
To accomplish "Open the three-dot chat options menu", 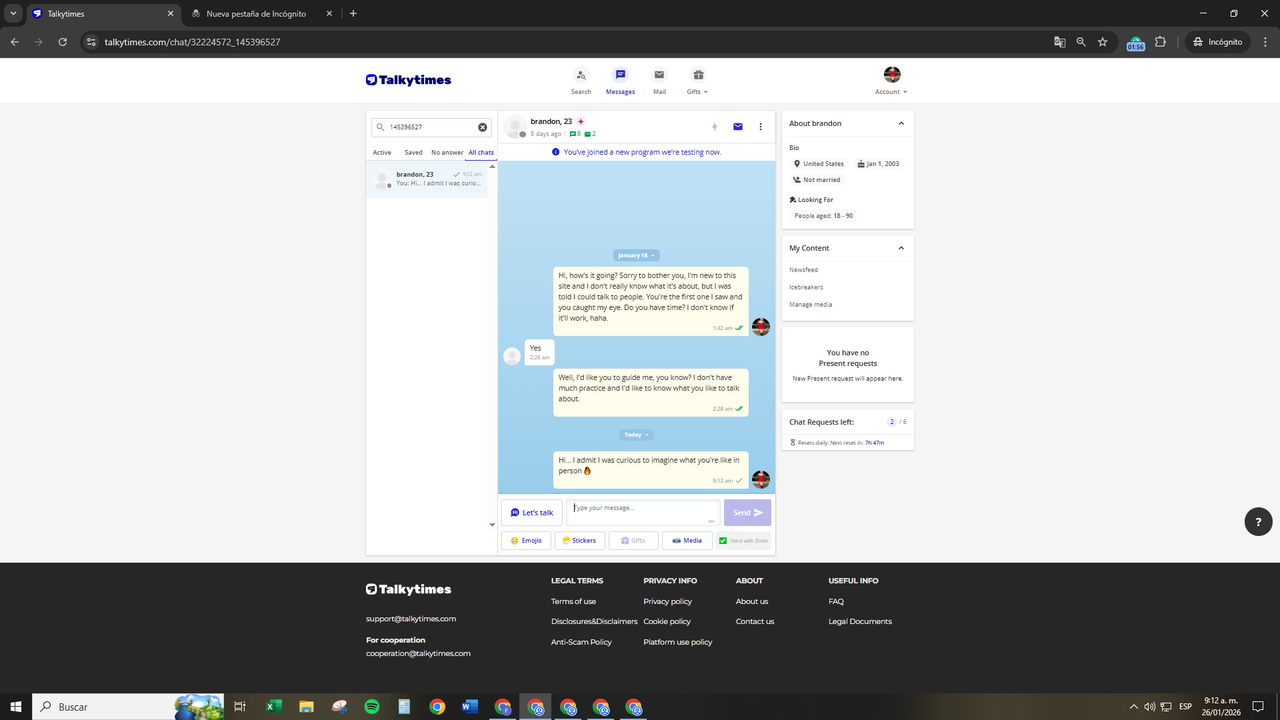I will [x=761, y=127].
